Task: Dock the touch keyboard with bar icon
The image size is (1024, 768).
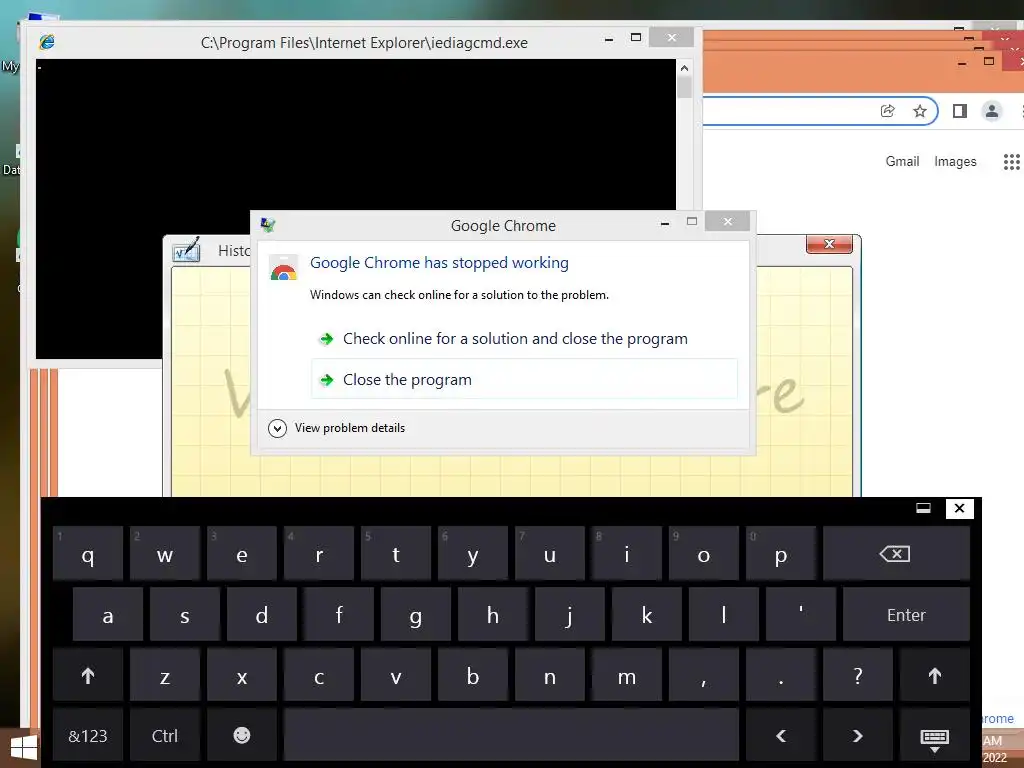Action: [923, 508]
